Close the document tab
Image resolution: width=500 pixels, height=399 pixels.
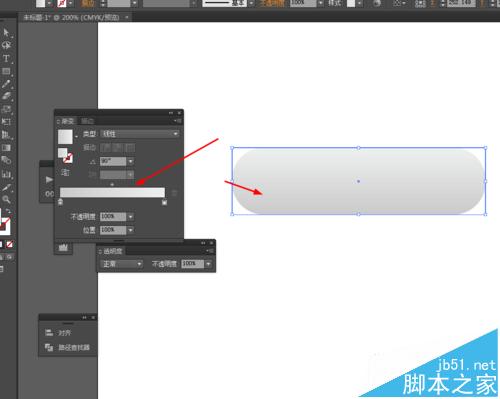coord(127,17)
